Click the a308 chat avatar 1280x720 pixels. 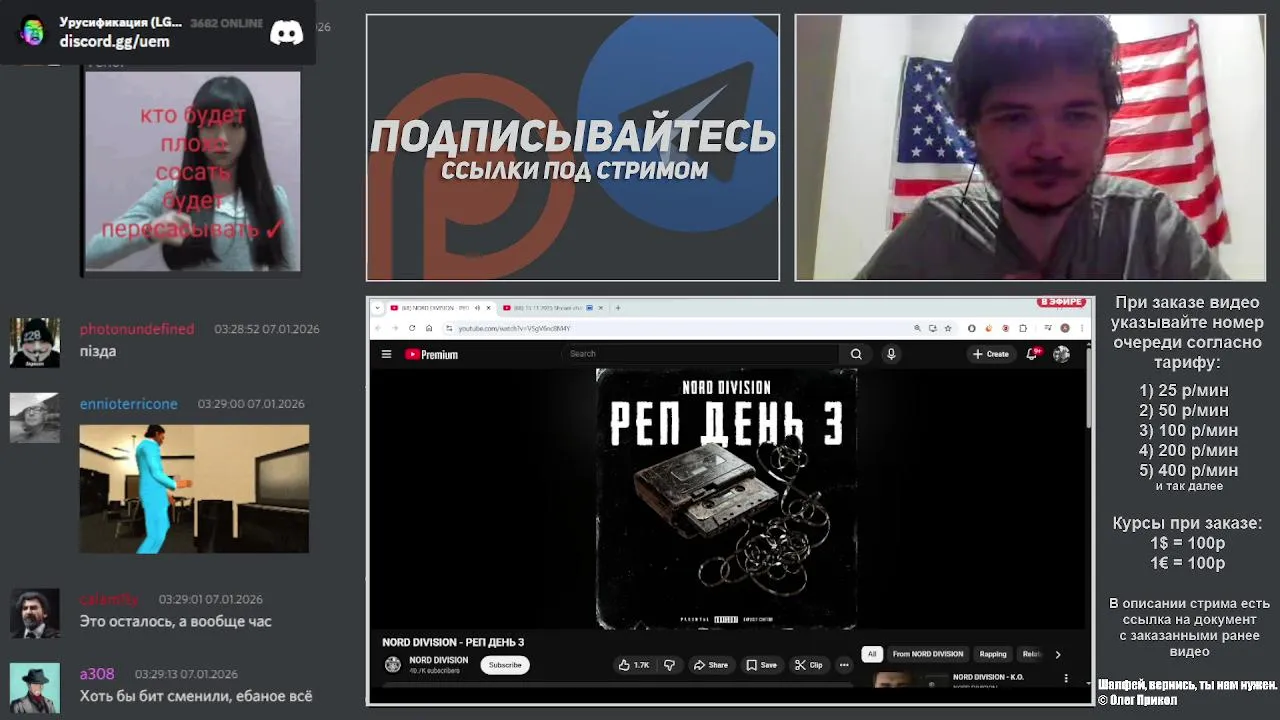point(34,688)
